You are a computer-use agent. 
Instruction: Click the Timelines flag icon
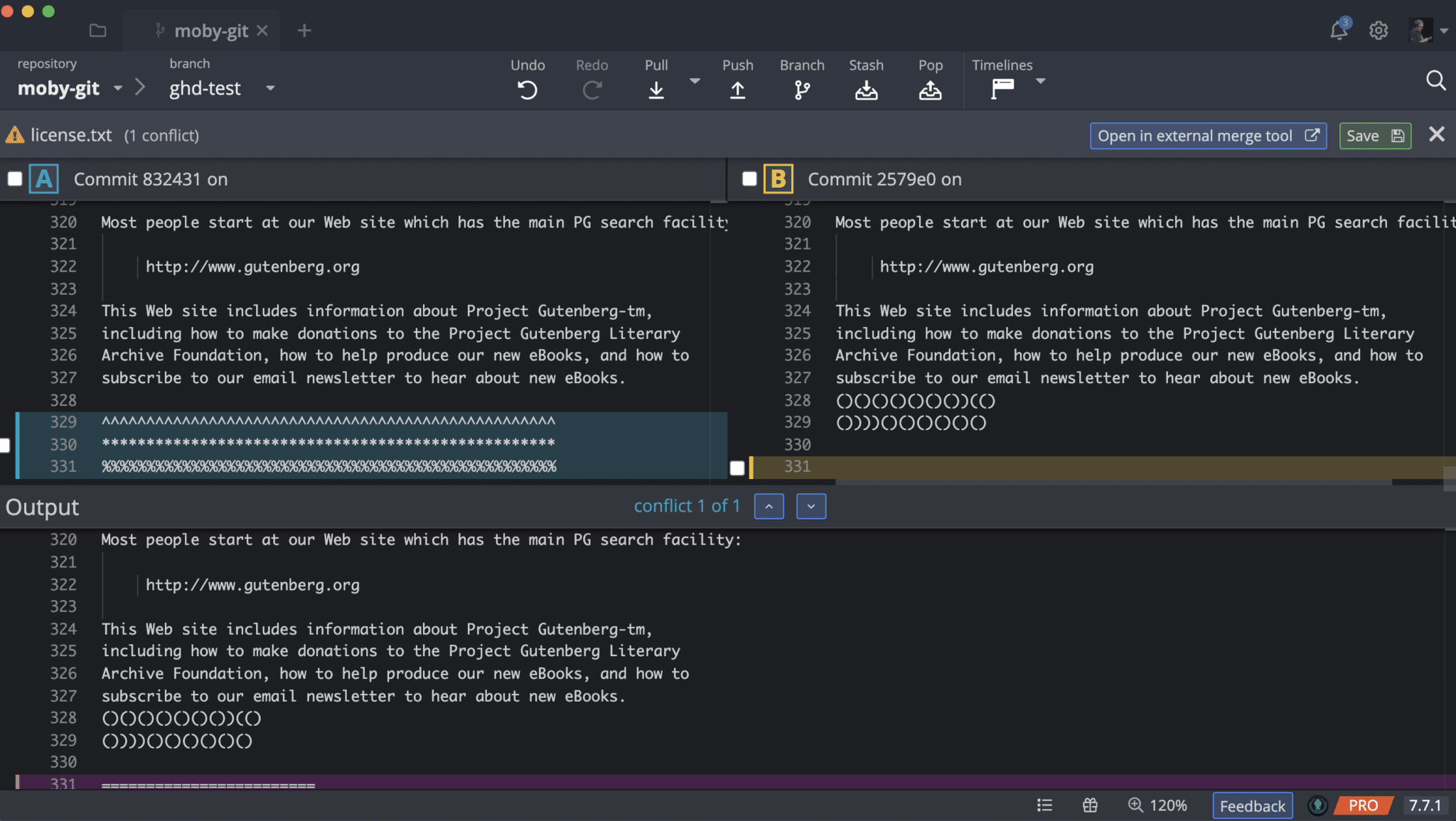(x=1002, y=88)
